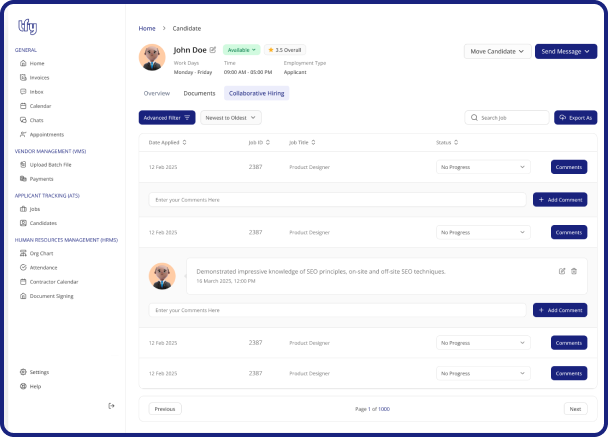Image resolution: width=608 pixels, height=437 pixels.
Task: Open the last row's No Progress dropdown
Action: pyautogui.click(x=483, y=373)
